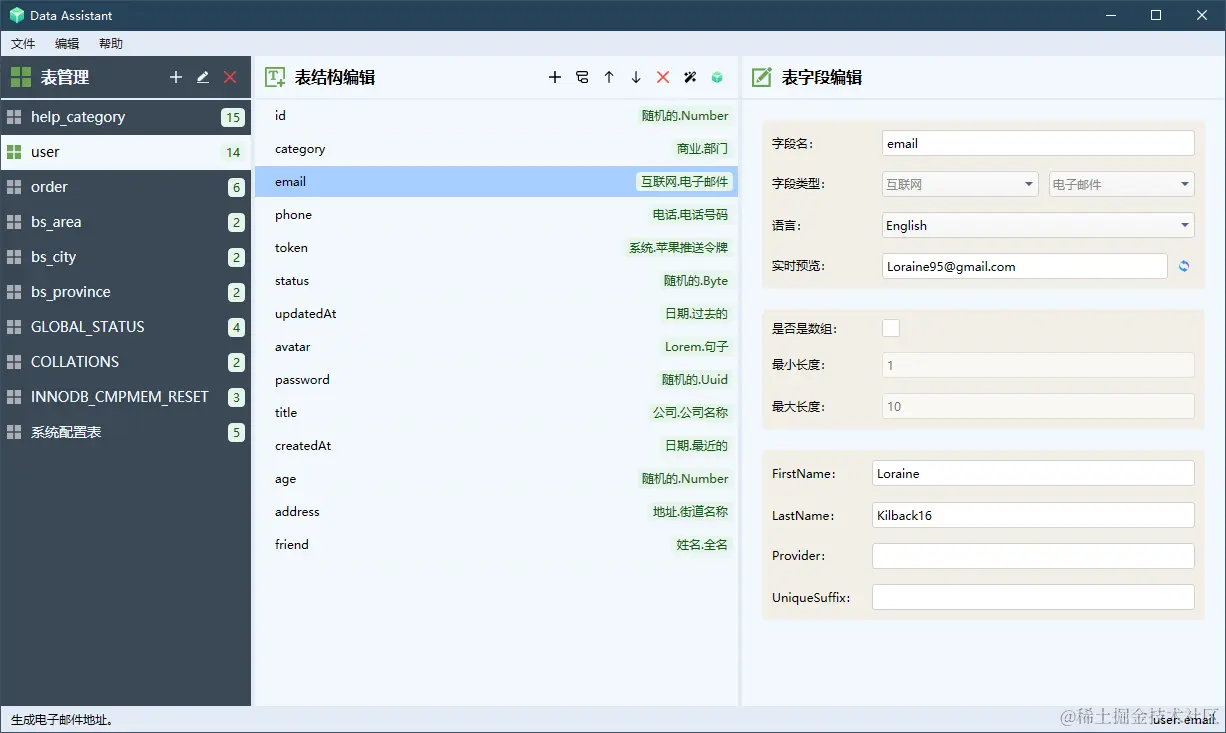Image resolution: width=1226 pixels, height=733 pixels.
Task: Select the user table
Action: (x=125, y=152)
